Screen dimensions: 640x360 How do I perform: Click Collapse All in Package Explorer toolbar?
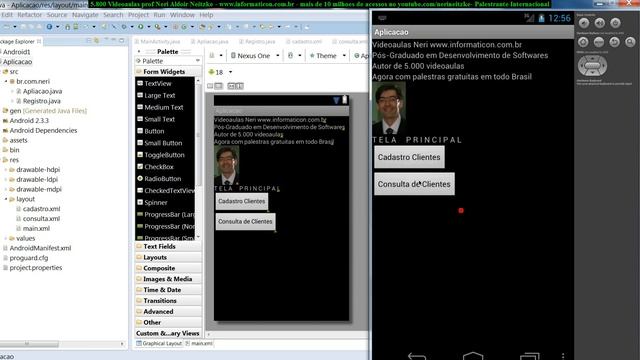(89, 41)
